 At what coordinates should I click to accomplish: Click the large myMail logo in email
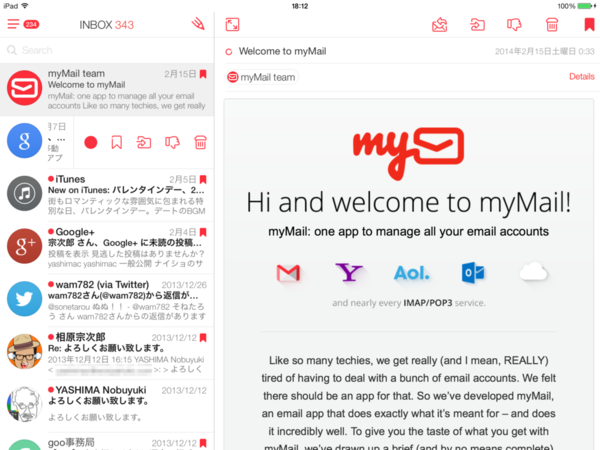(x=408, y=153)
